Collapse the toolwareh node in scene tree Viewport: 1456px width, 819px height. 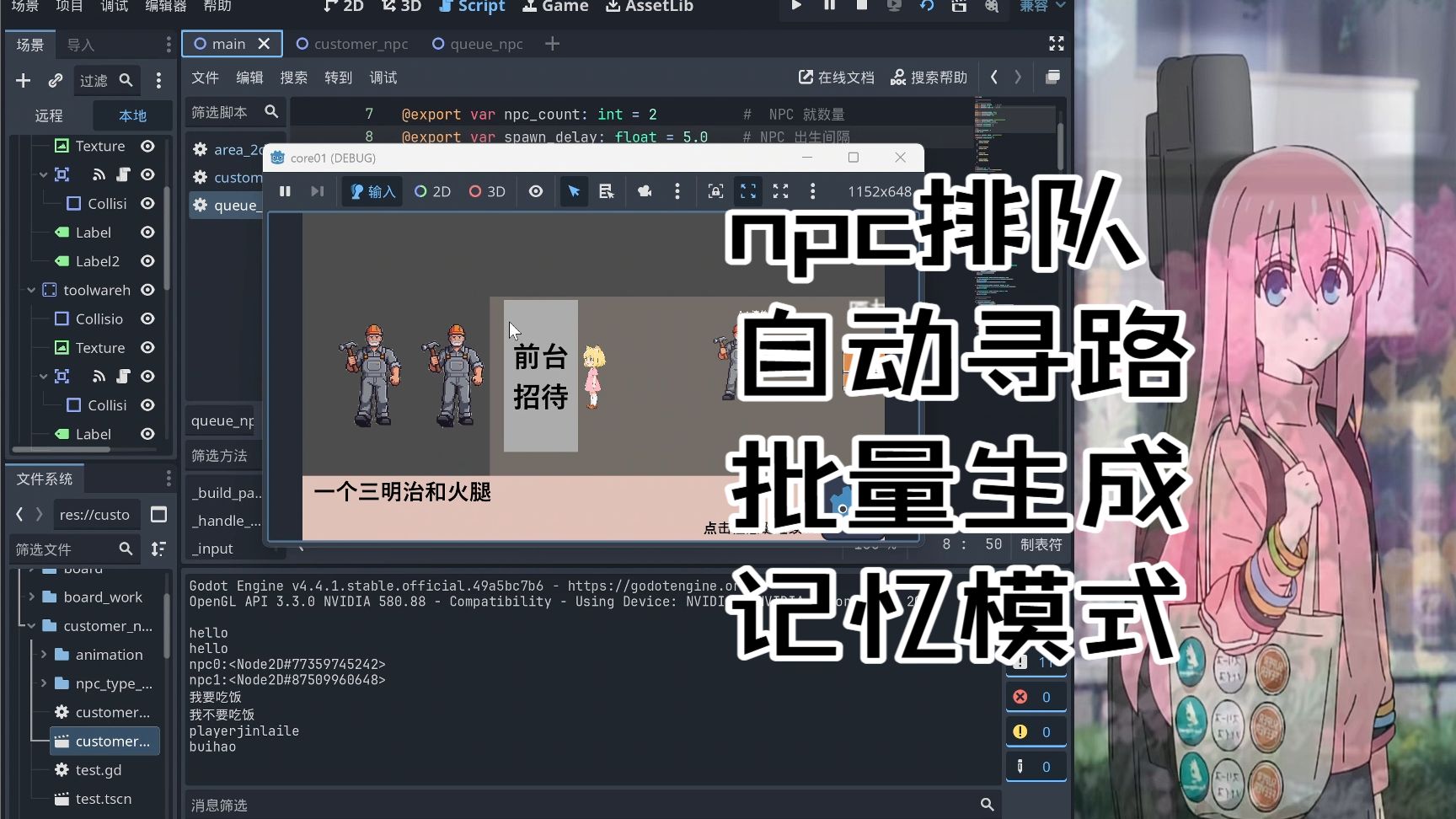click(31, 290)
